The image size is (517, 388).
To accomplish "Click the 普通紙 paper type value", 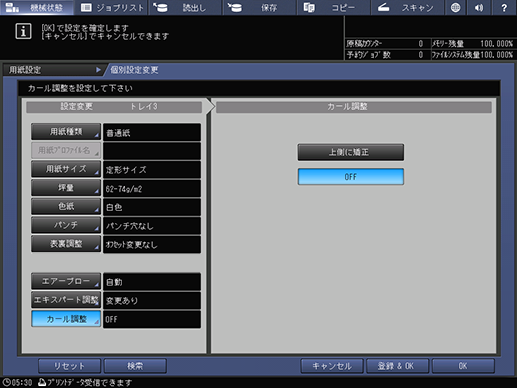I will [x=152, y=132].
